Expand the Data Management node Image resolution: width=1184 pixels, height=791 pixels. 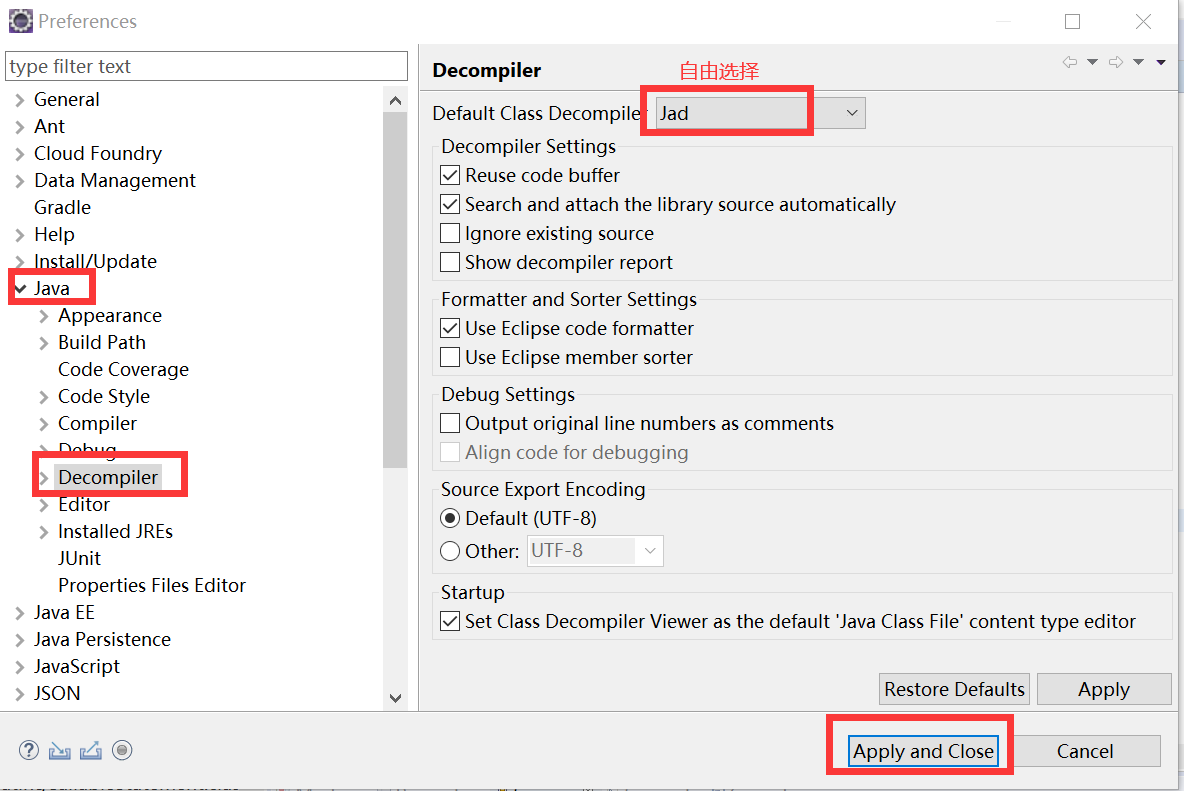(20, 181)
